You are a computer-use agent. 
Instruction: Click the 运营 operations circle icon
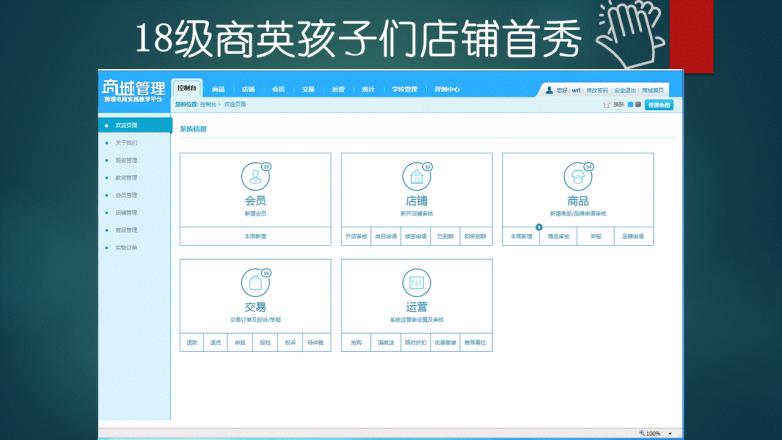point(416,283)
